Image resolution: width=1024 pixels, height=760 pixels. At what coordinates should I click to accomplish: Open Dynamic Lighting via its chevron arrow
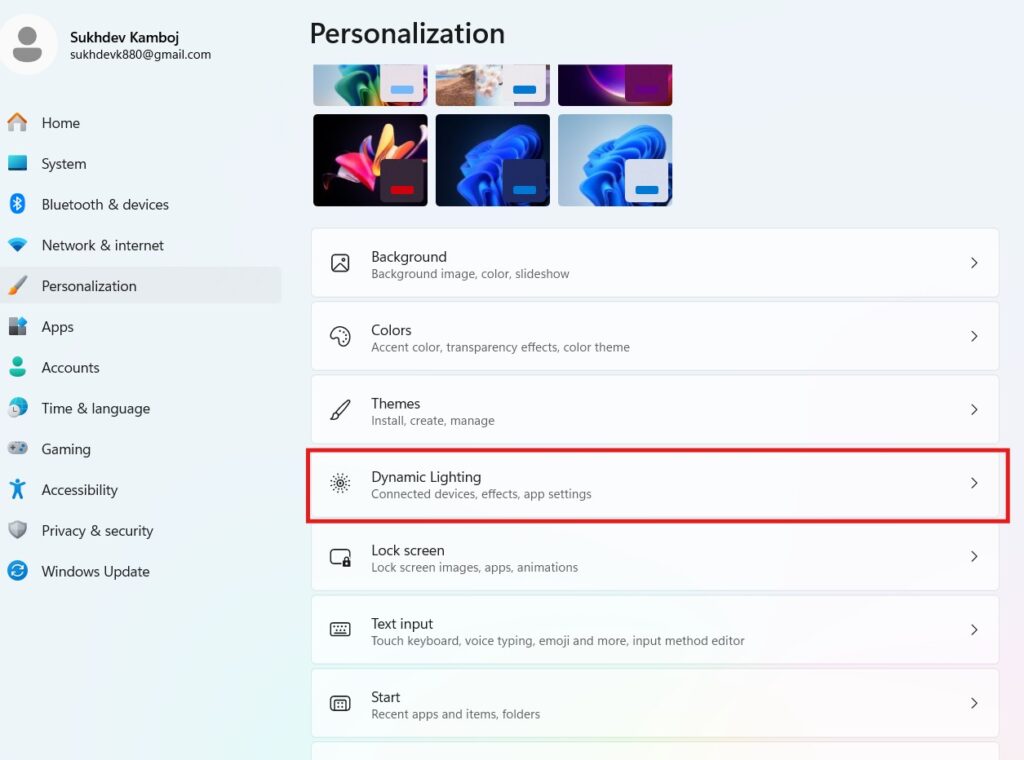974,483
